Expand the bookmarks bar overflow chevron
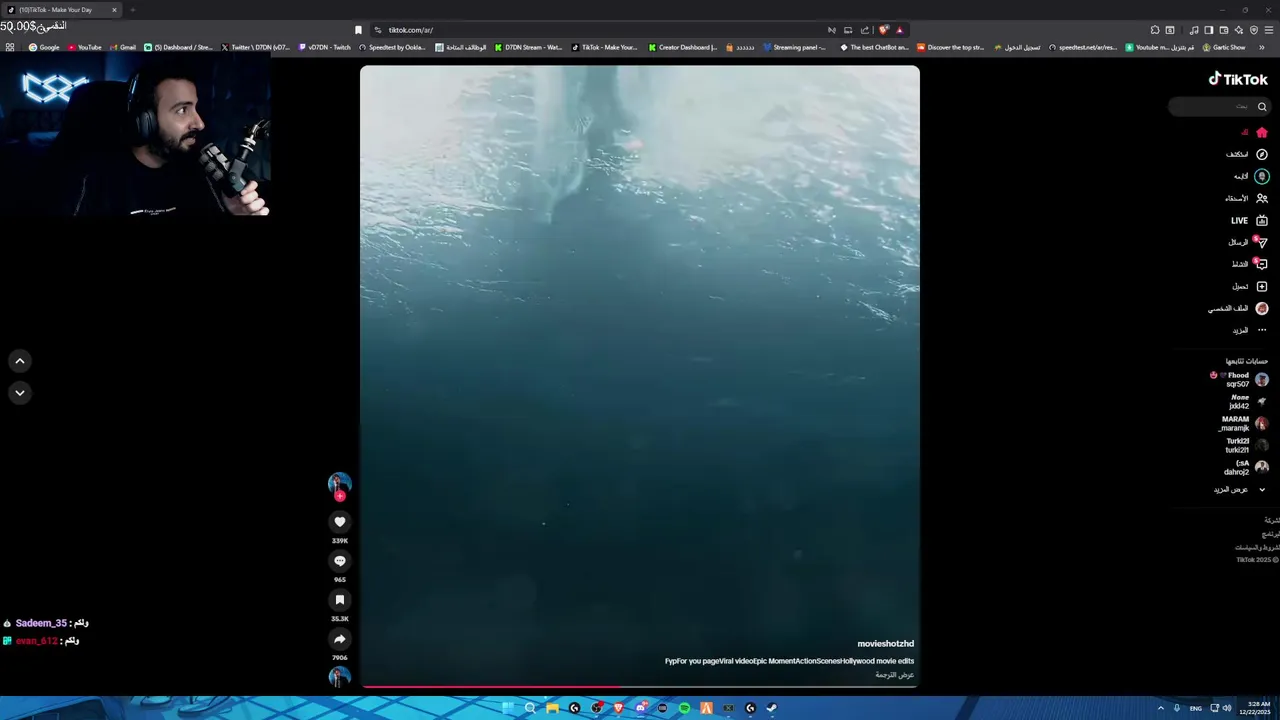 tap(1262, 47)
